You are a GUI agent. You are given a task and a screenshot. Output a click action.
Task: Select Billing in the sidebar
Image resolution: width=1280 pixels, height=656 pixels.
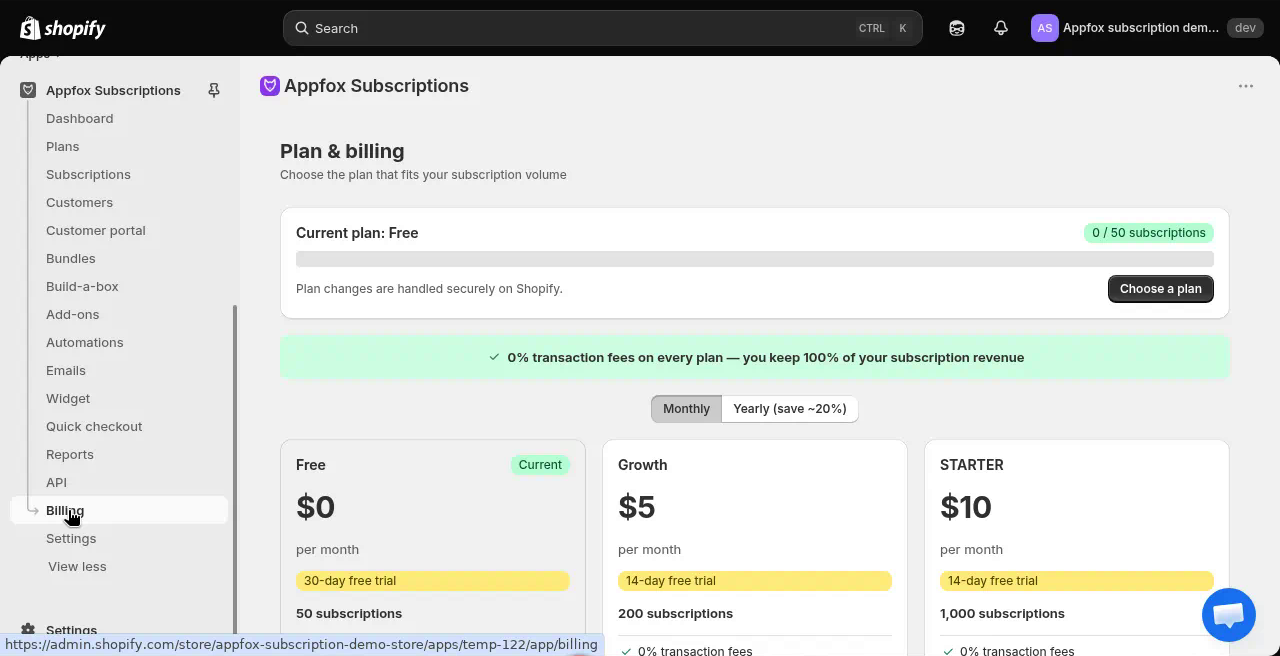(119, 510)
